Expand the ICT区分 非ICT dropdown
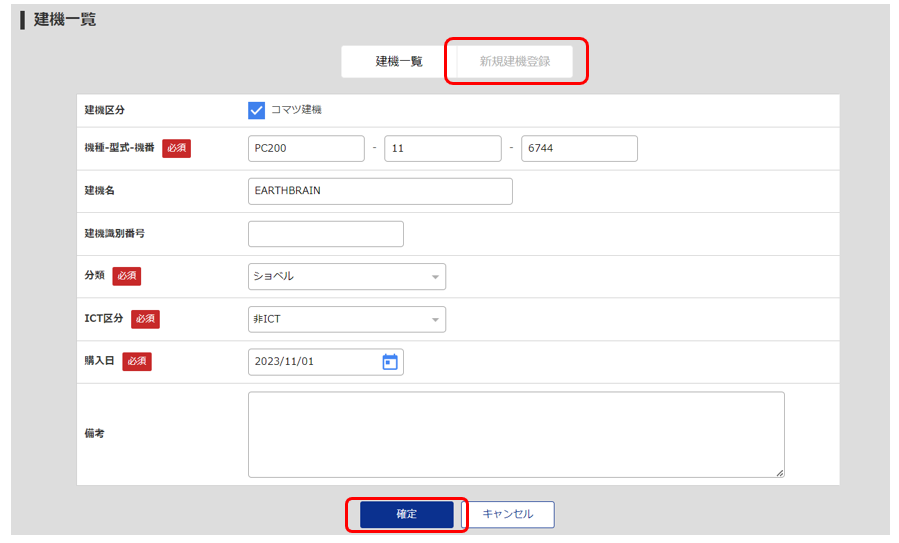Viewport: 899px width, 543px height. pos(347,319)
